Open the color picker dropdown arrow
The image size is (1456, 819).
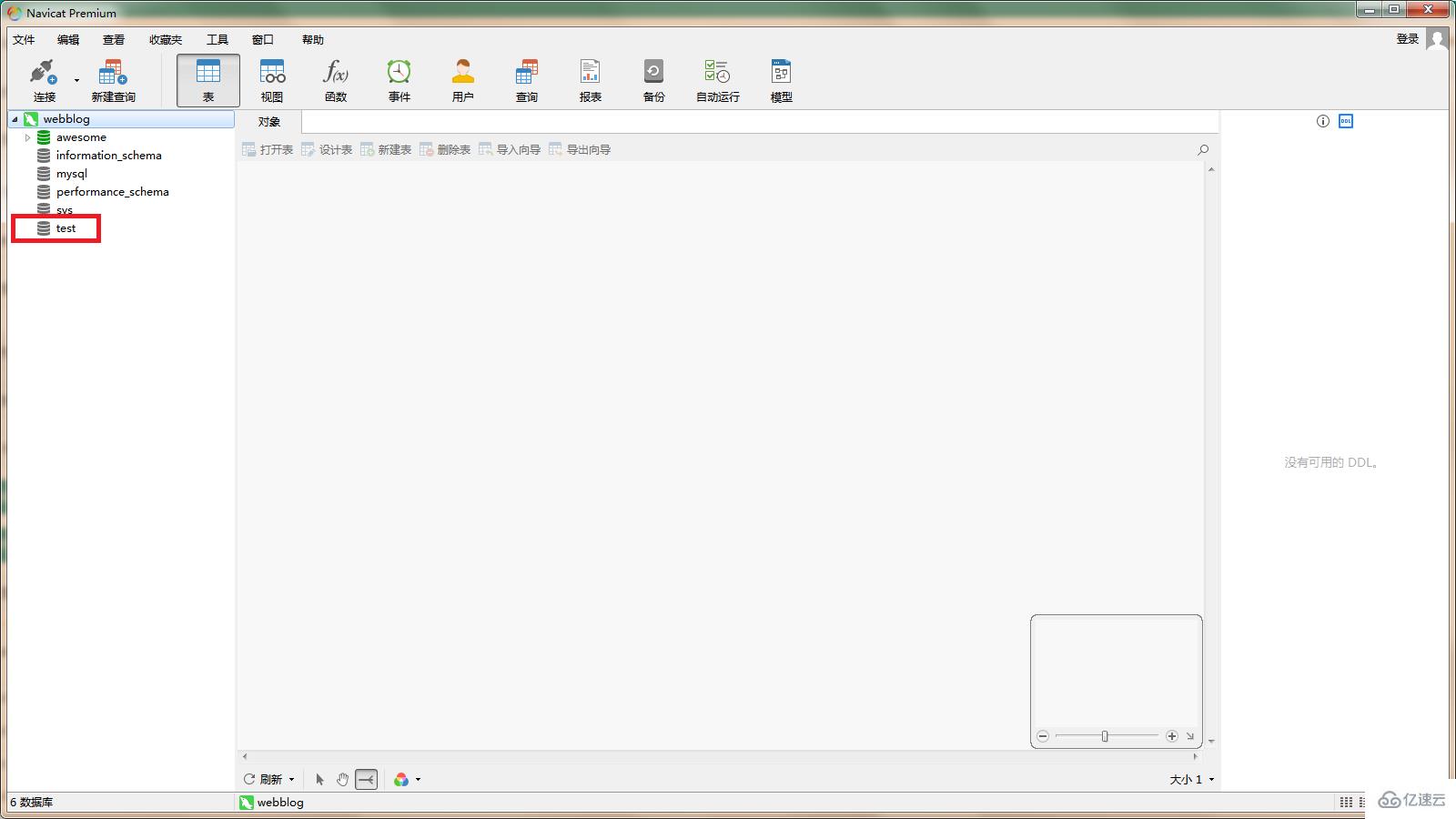[418, 780]
